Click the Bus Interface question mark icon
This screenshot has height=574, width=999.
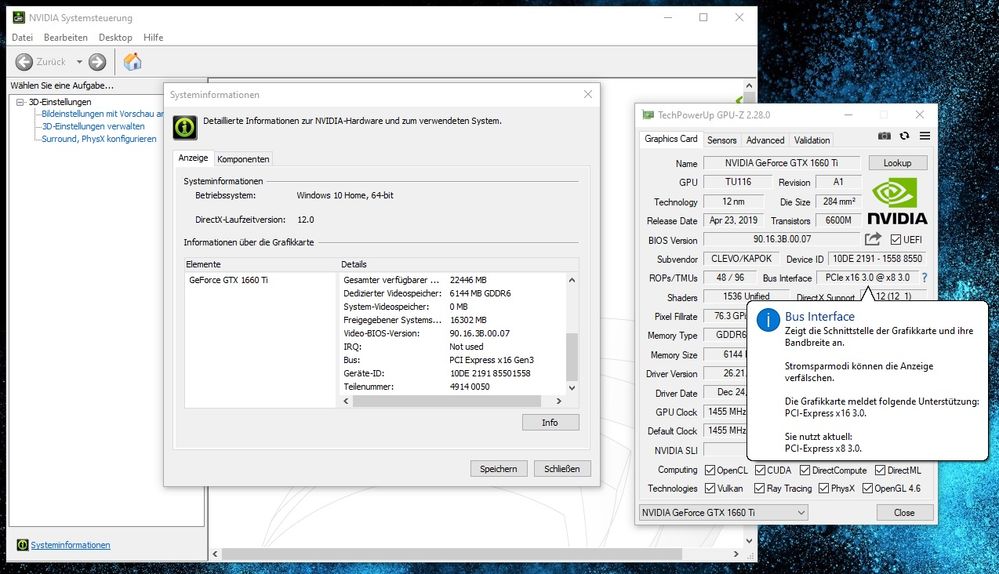[x=924, y=277]
